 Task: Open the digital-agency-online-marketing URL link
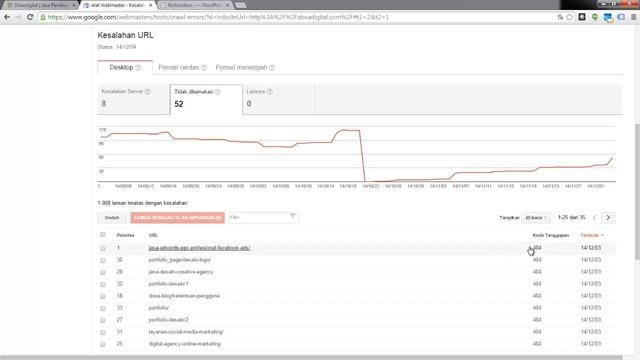pyautogui.click(x=184, y=344)
